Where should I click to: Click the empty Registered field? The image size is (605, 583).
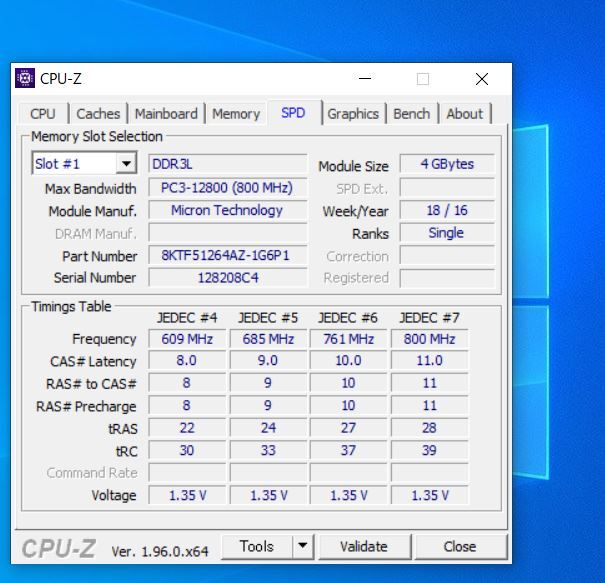coord(447,278)
